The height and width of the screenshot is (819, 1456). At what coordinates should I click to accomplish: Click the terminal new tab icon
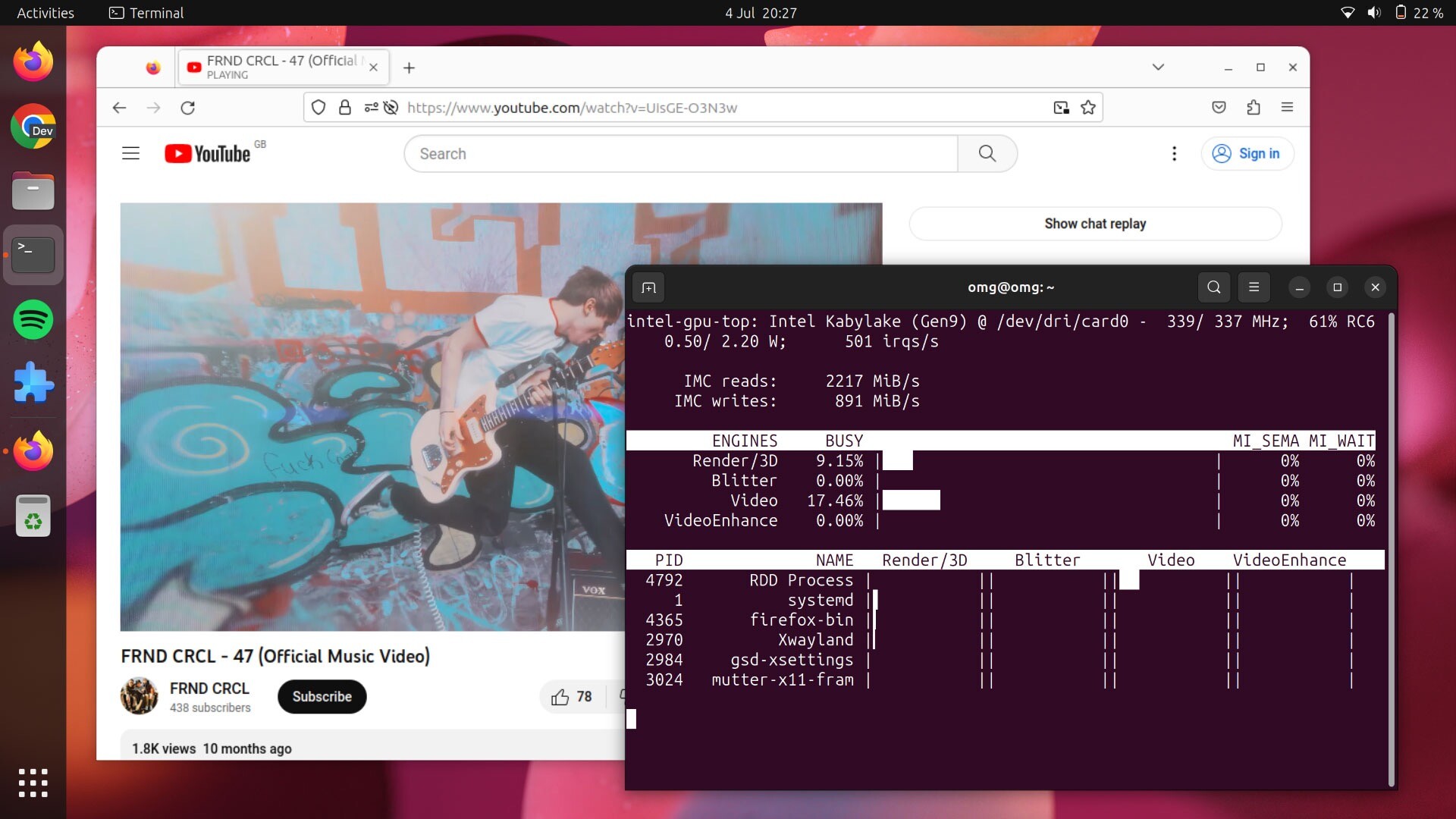pyautogui.click(x=648, y=287)
